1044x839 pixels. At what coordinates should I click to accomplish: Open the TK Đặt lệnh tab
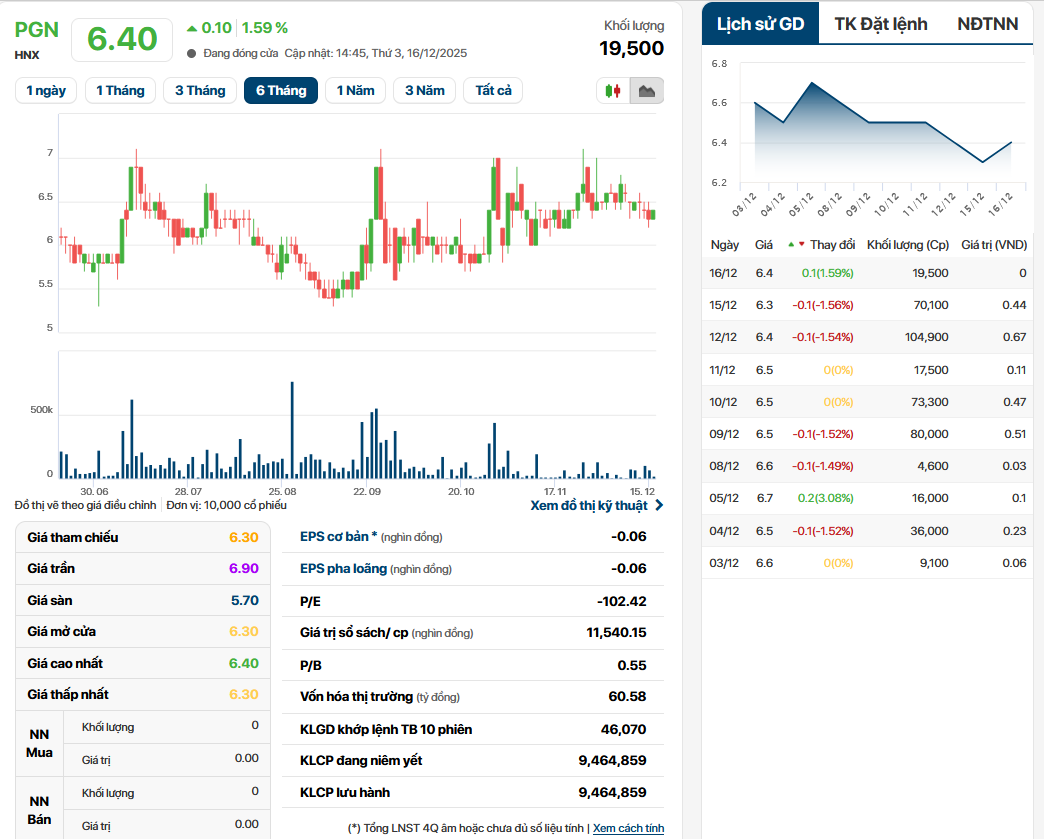(x=881, y=24)
